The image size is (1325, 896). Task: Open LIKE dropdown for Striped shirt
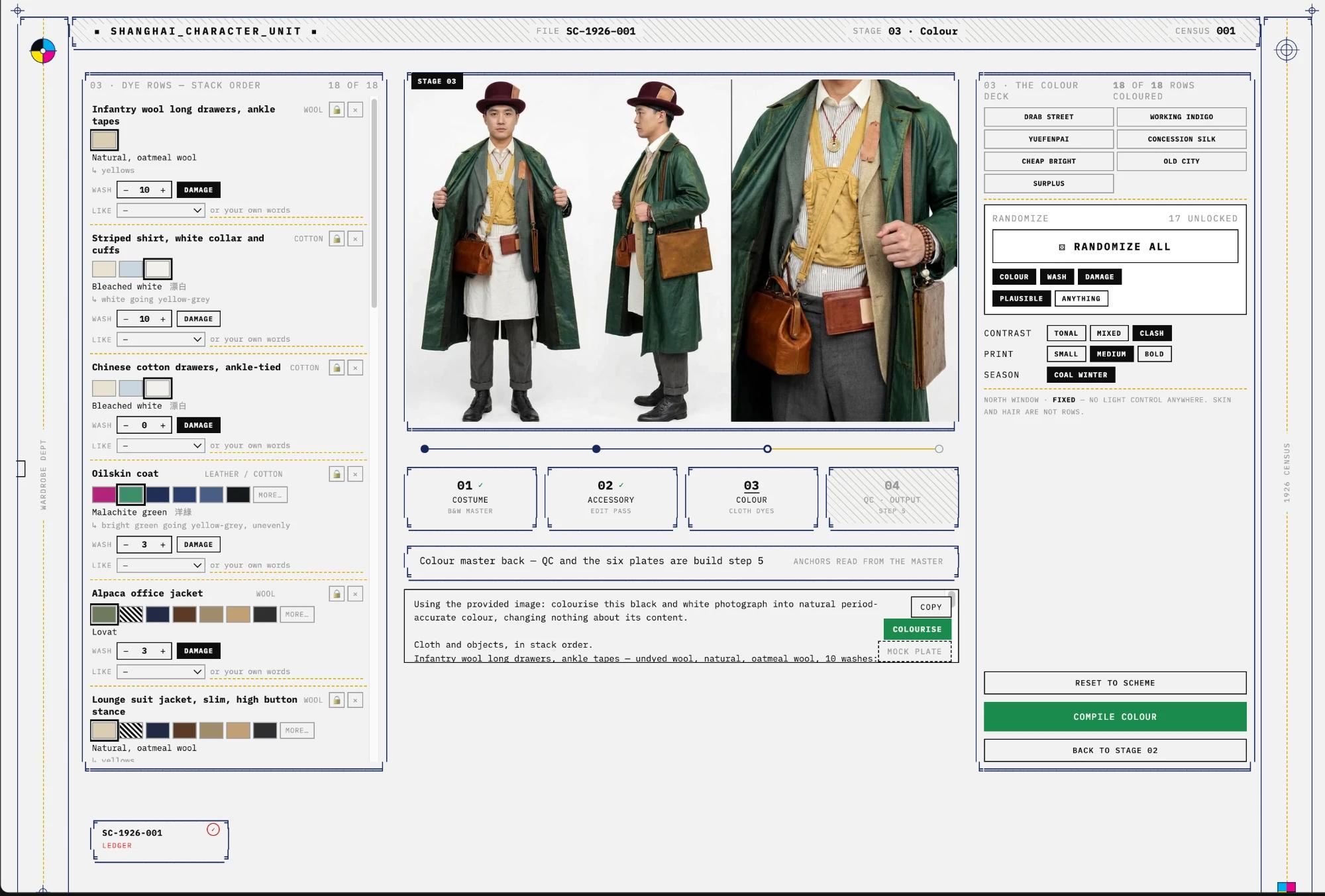coord(161,340)
